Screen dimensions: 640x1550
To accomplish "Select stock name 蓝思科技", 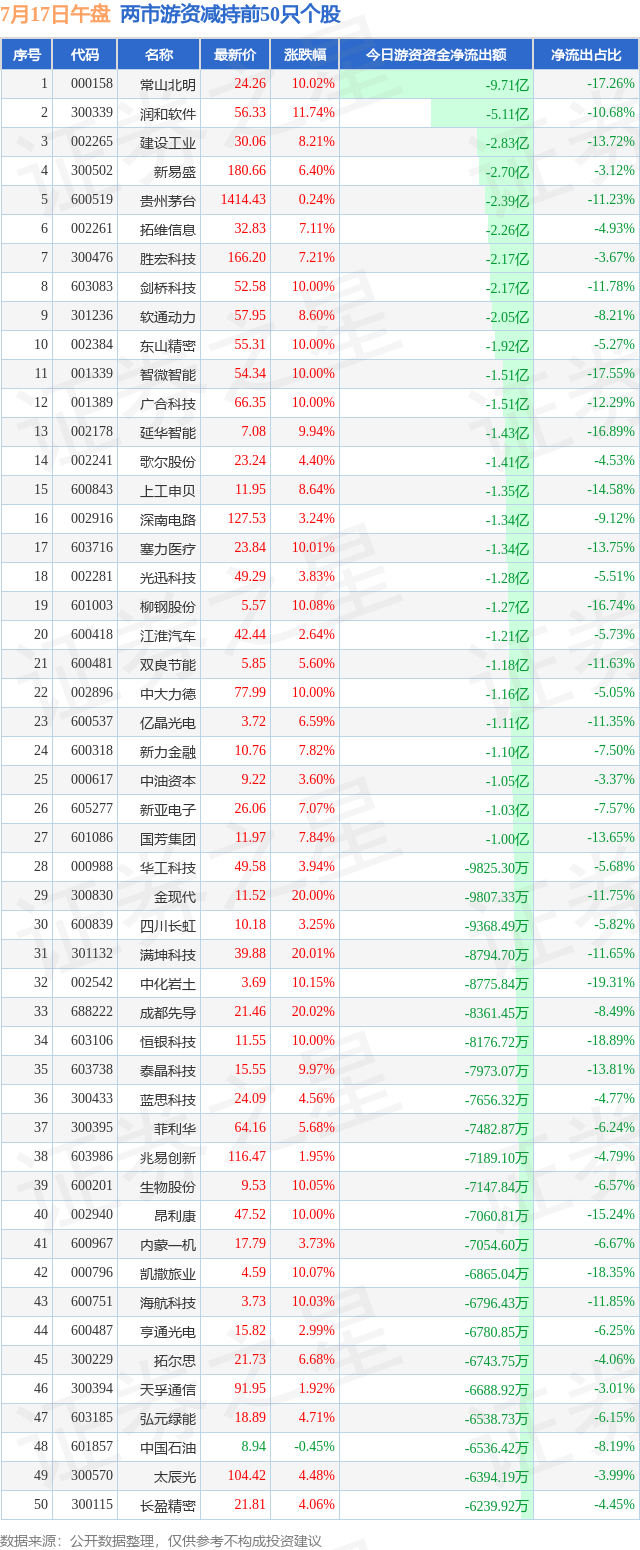I will pyautogui.click(x=168, y=1099).
